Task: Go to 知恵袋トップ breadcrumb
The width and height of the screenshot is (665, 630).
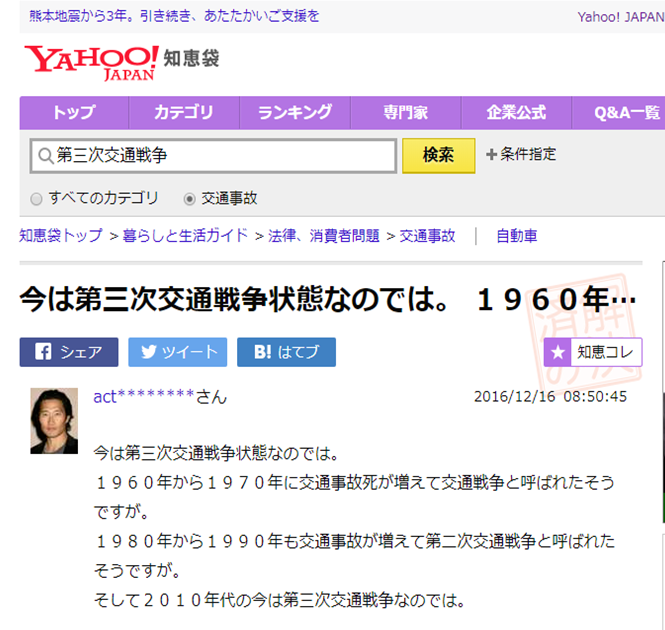Action: [x=61, y=235]
